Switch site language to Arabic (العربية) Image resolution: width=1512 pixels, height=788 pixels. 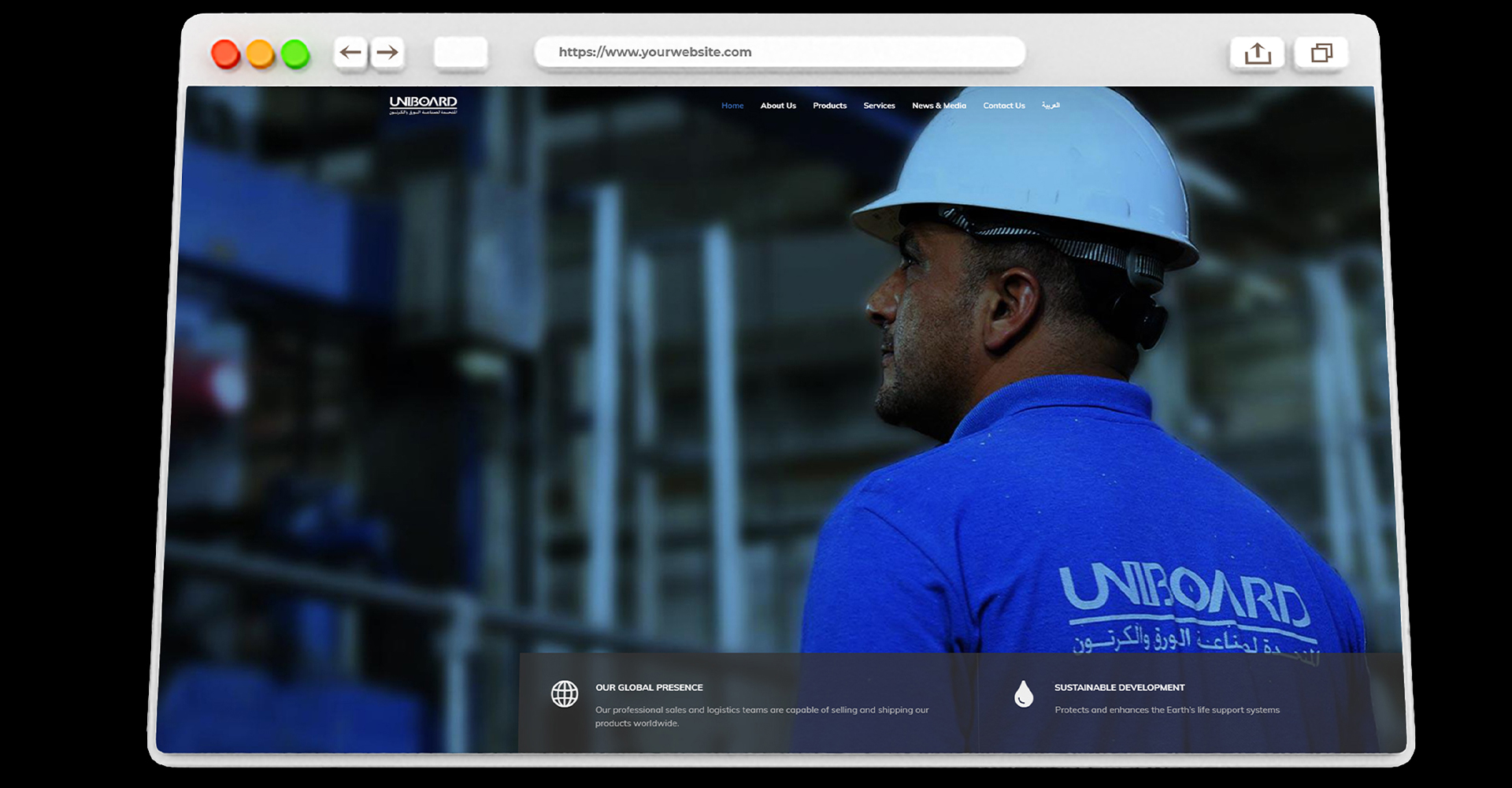coord(1051,106)
